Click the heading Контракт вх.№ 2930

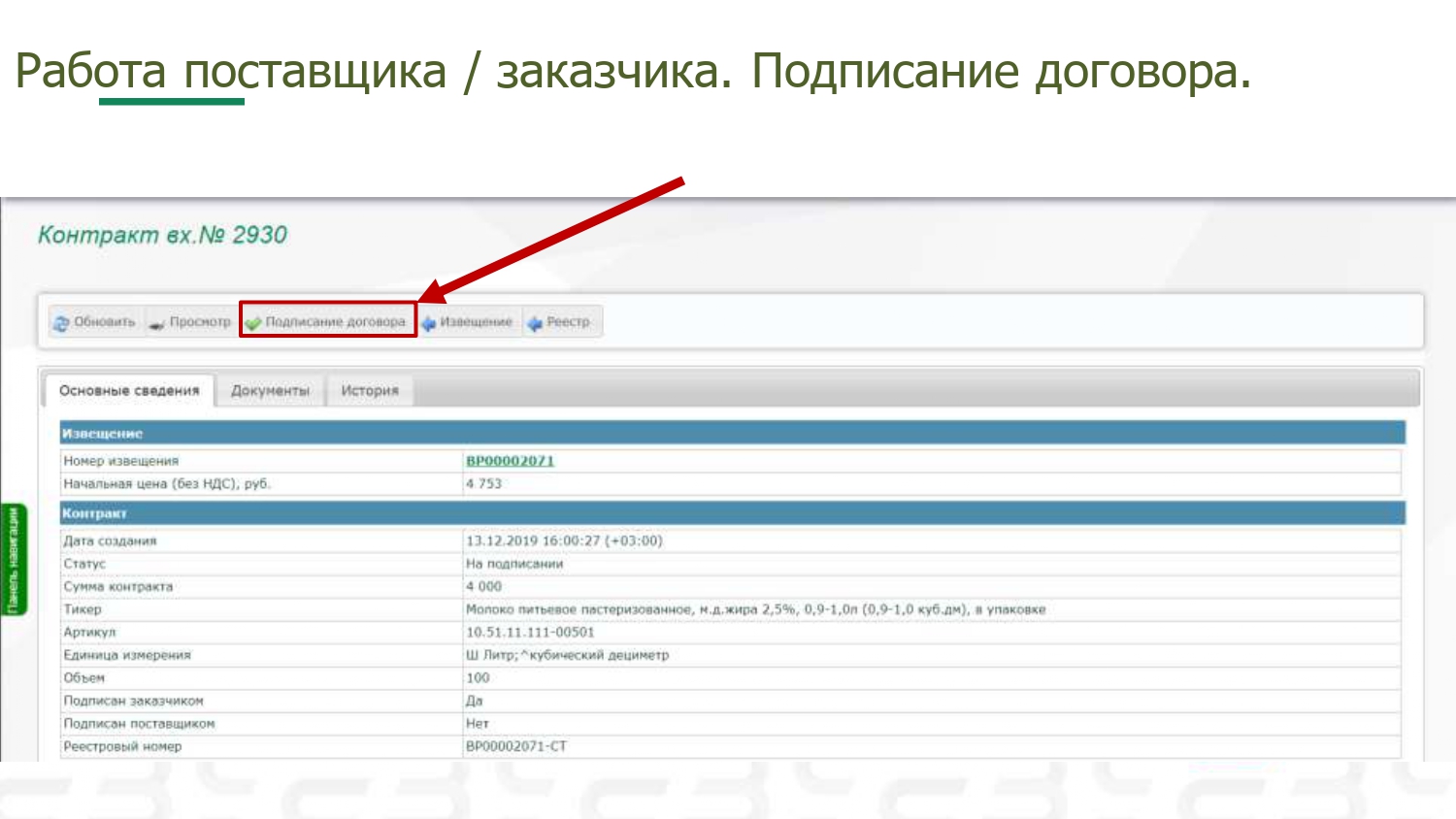(x=162, y=235)
